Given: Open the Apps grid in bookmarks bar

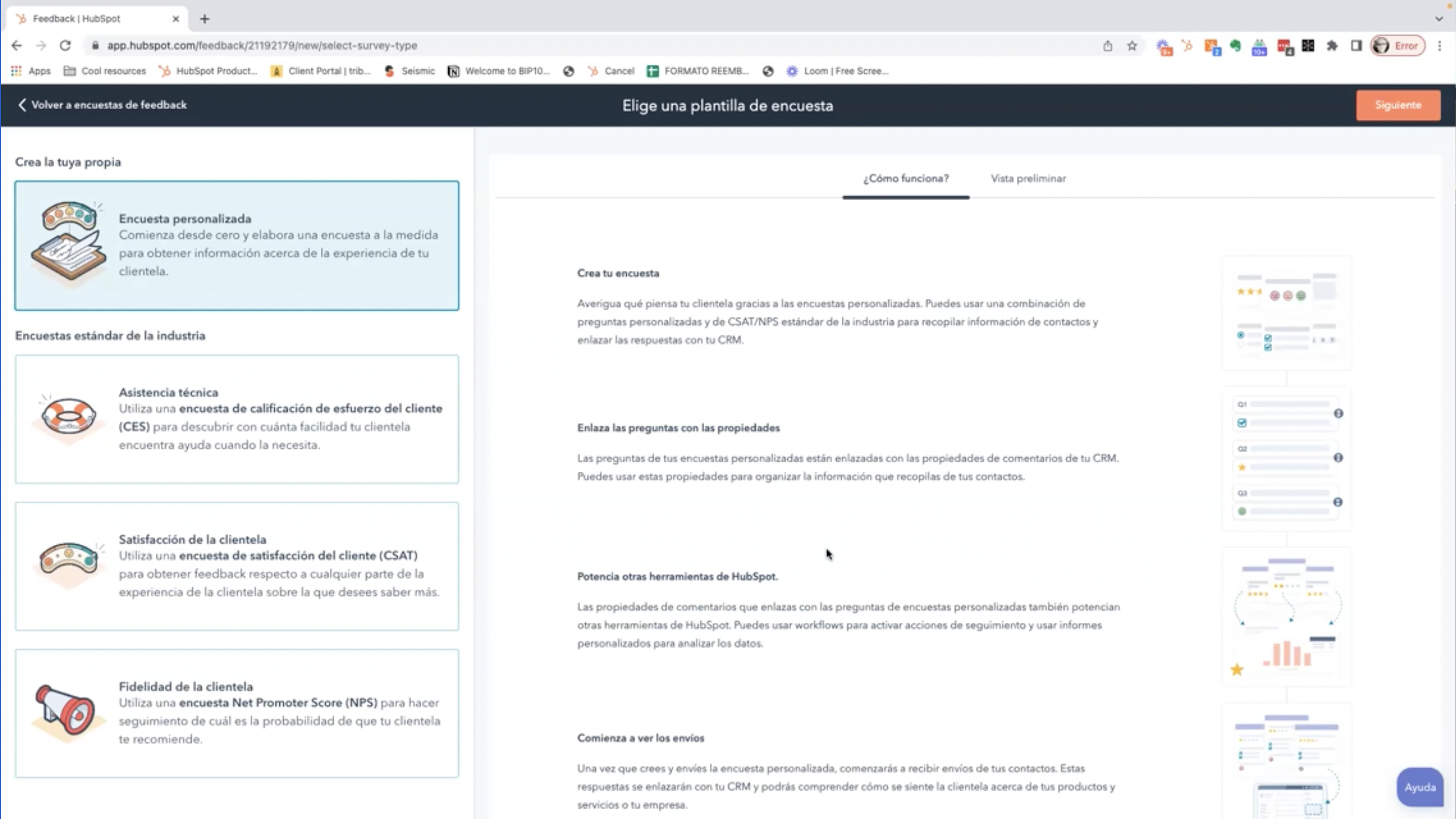Looking at the screenshot, I should coord(31,71).
